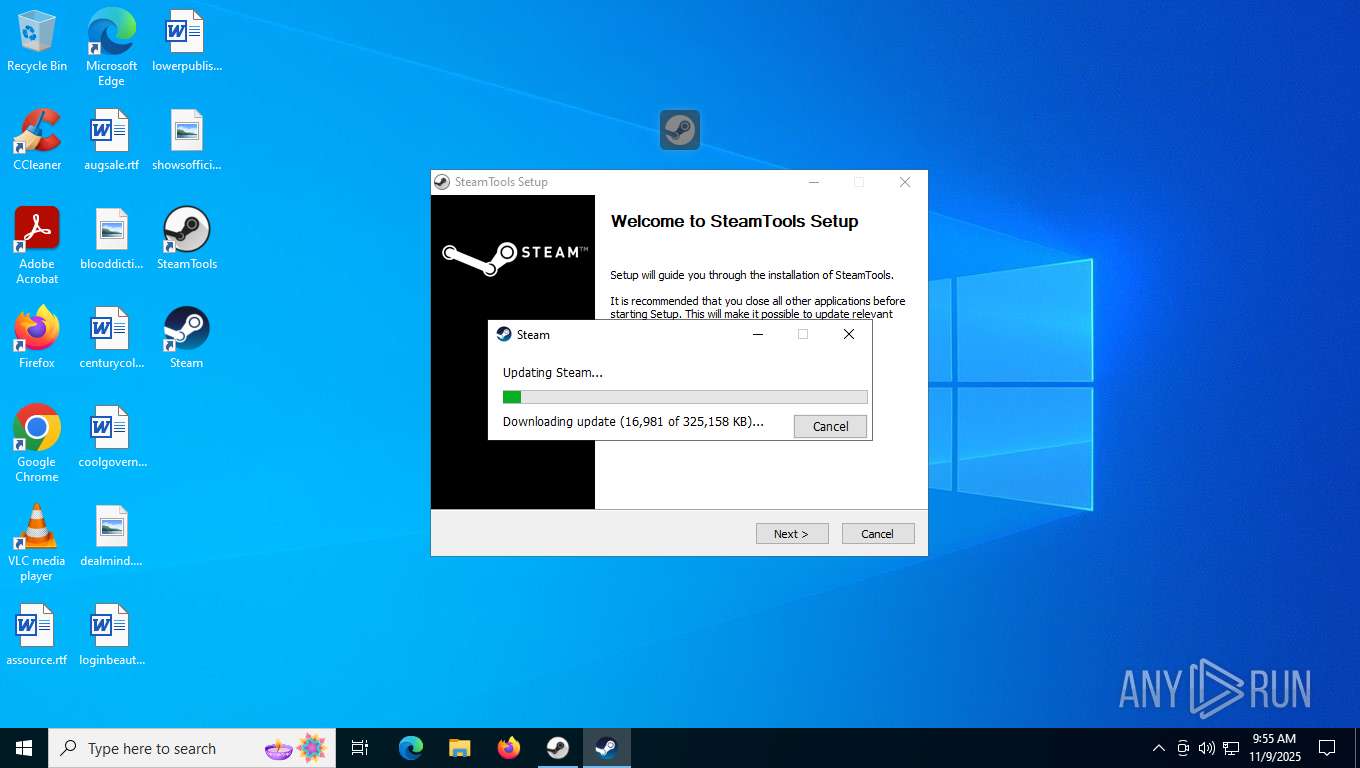1360x768 pixels.
Task: Open Task View on the taskbar
Action: [360, 748]
